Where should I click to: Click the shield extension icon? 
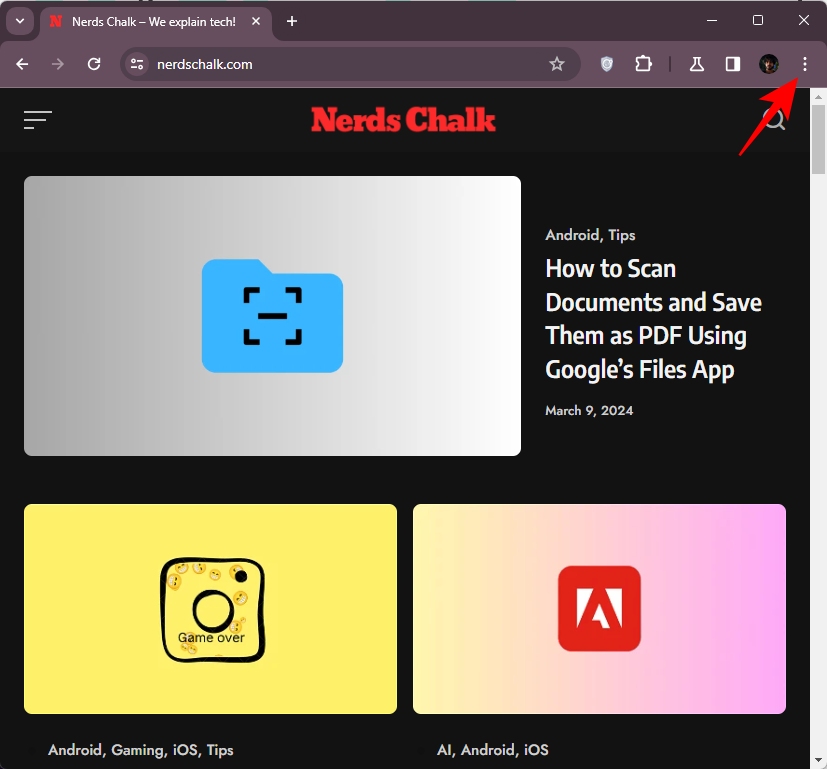click(x=607, y=64)
